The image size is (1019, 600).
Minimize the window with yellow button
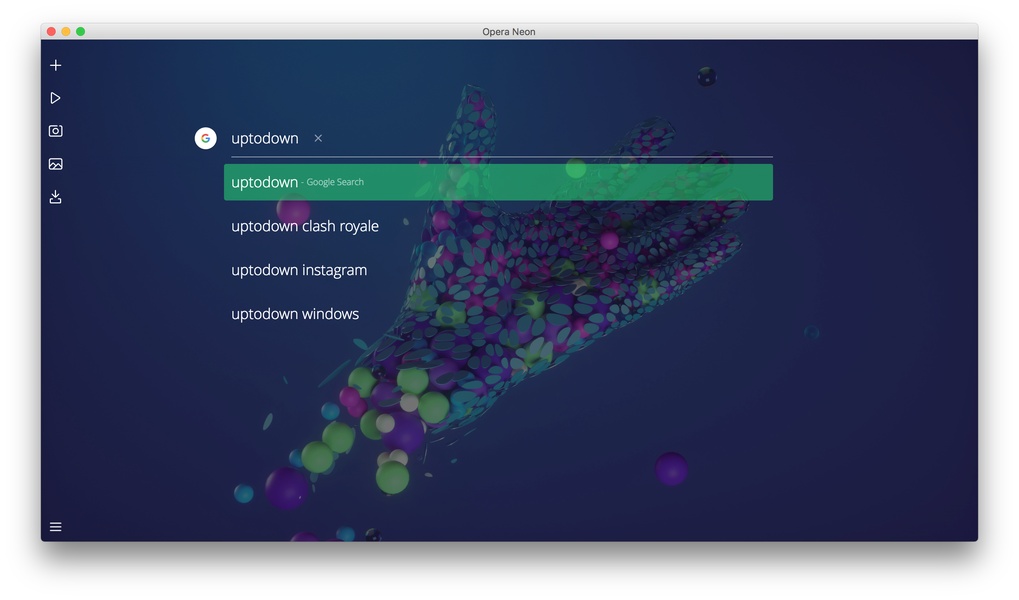(x=66, y=32)
